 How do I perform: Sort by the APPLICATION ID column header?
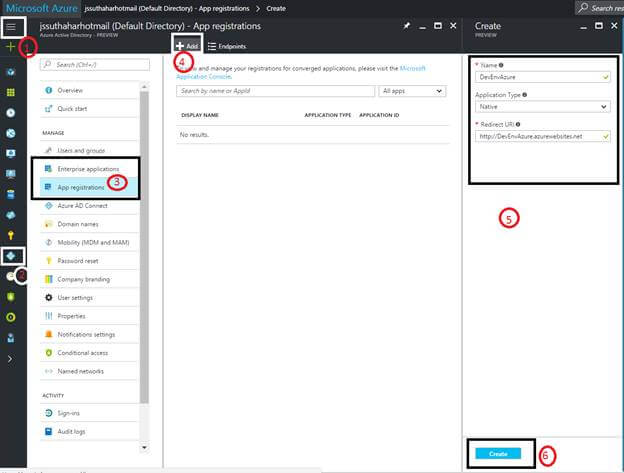tap(379, 115)
